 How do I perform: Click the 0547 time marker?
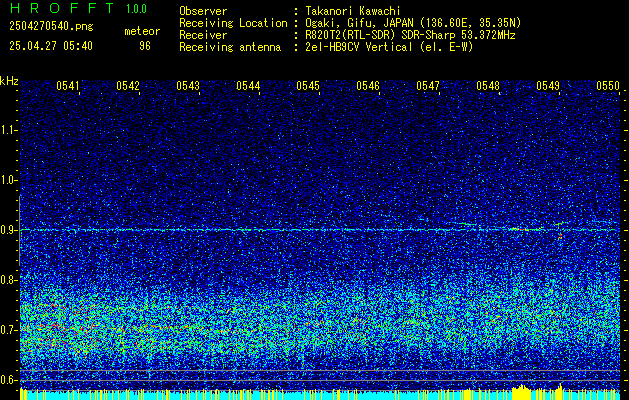428,85
